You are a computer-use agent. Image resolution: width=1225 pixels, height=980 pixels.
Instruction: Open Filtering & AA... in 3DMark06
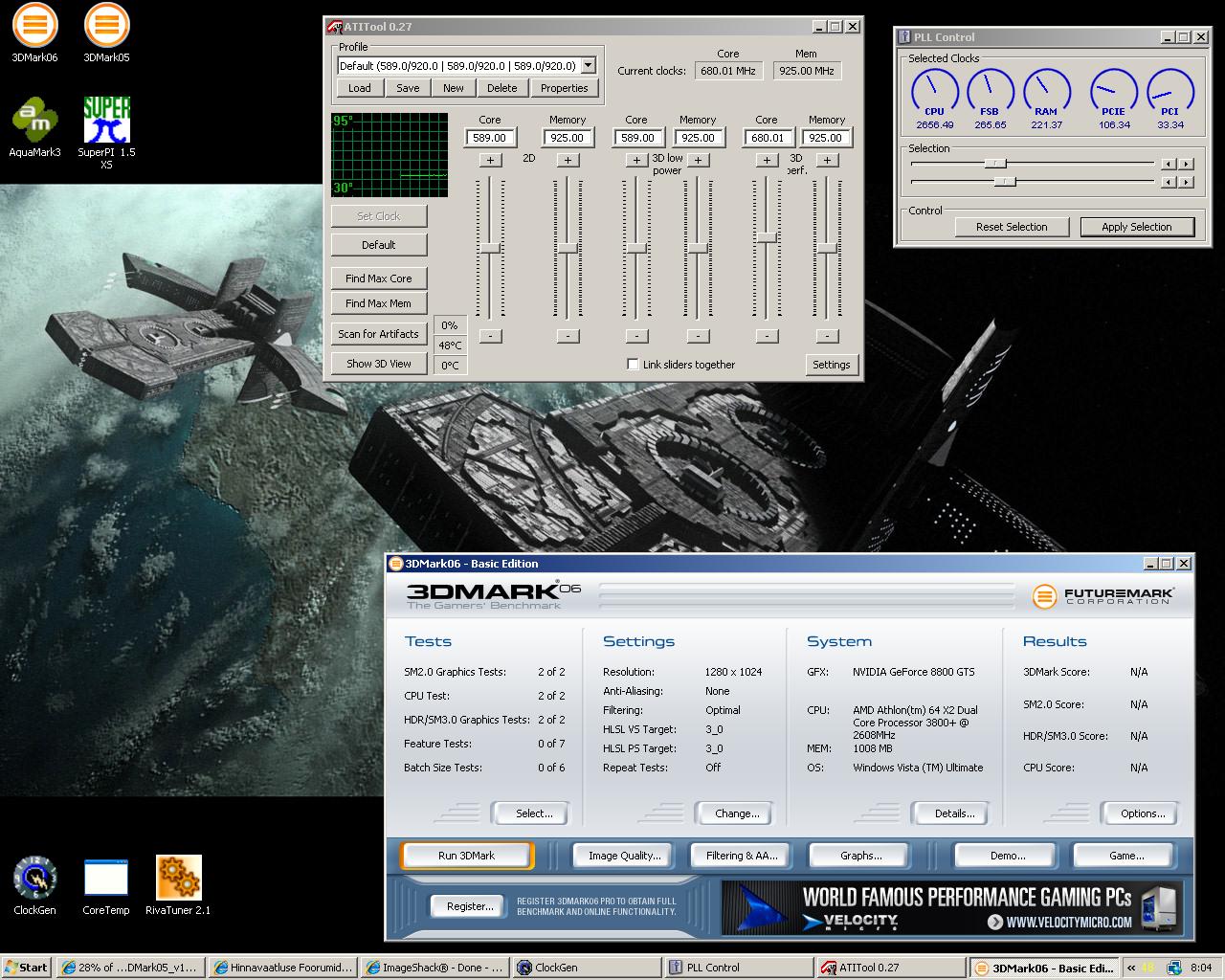pyautogui.click(x=740, y=856)
